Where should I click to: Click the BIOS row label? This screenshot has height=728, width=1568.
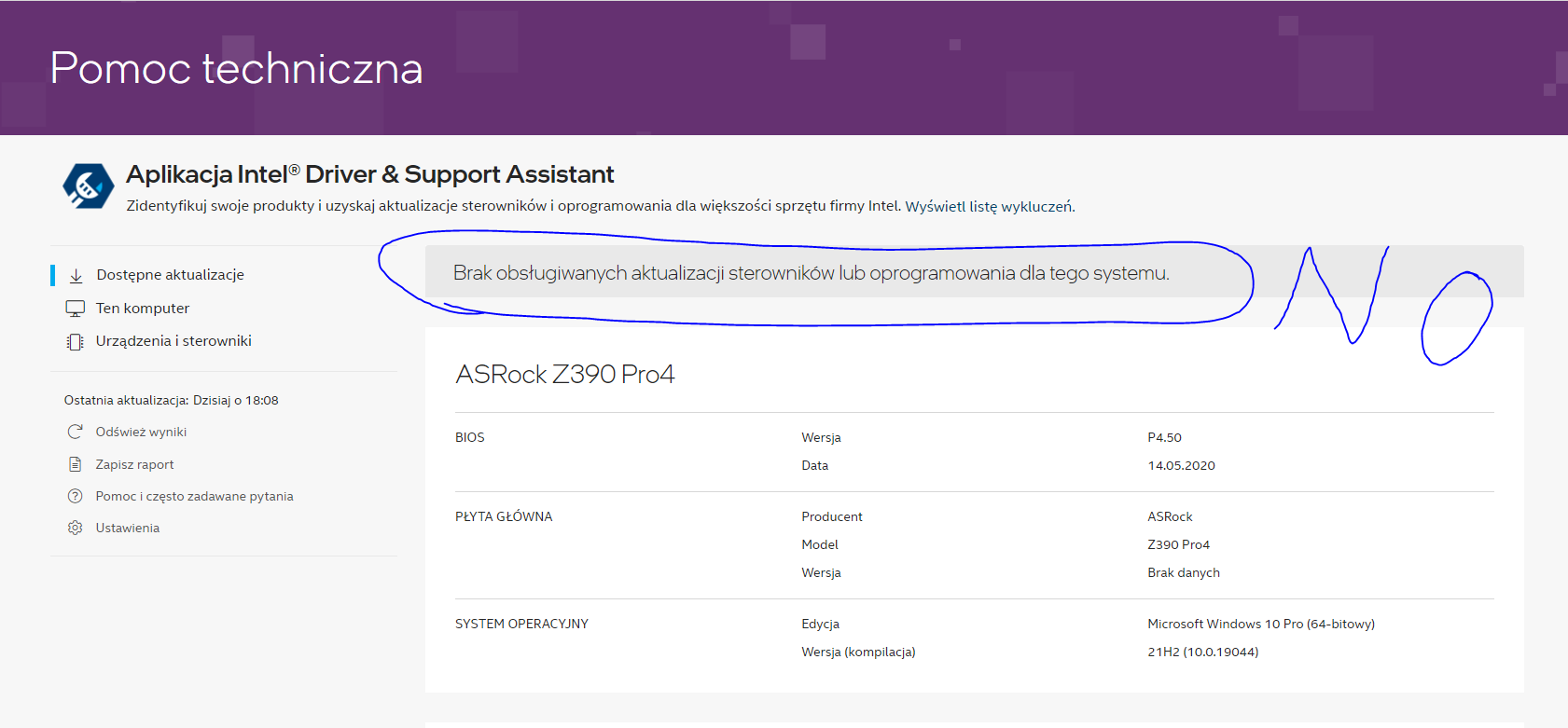470,437
